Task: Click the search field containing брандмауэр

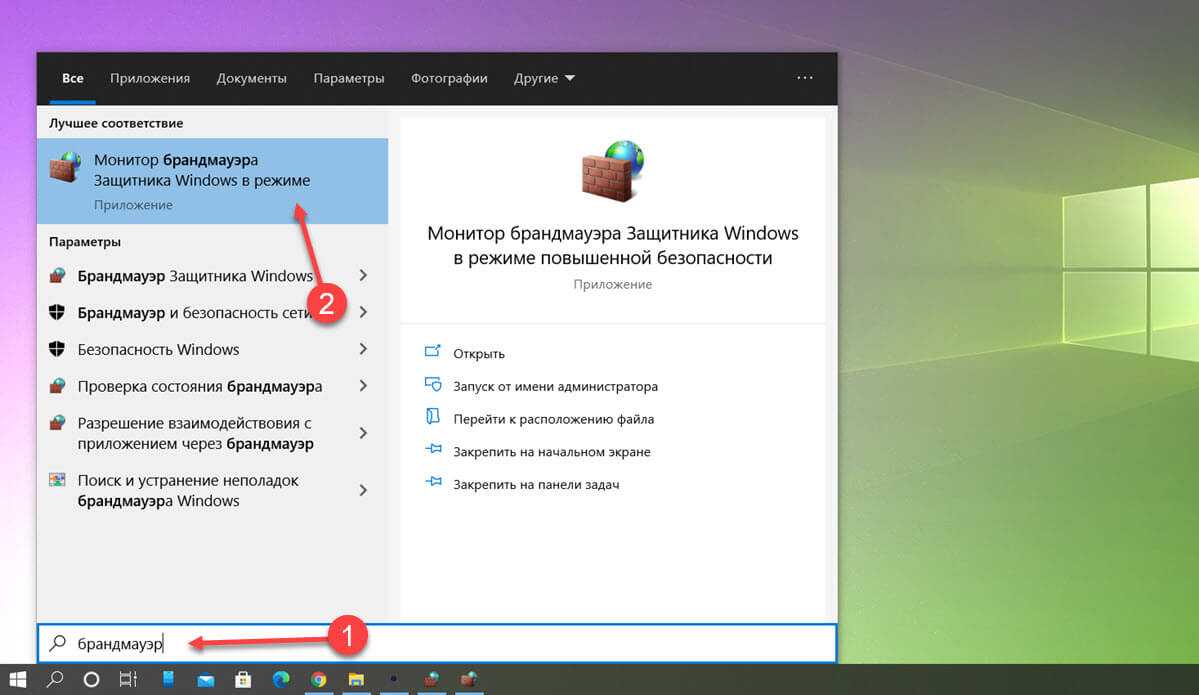Action: pyautogui.click(x=450, y=643)
